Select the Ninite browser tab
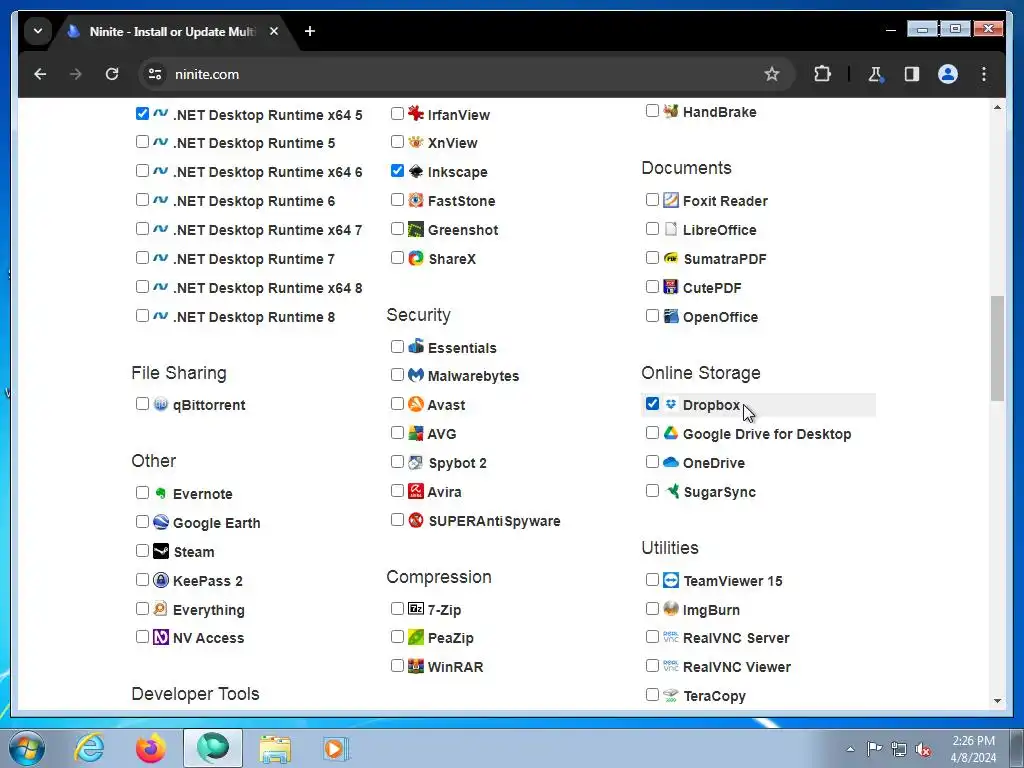The height and width of the screenshot is (768, 1024). click(x=174, y=31)
